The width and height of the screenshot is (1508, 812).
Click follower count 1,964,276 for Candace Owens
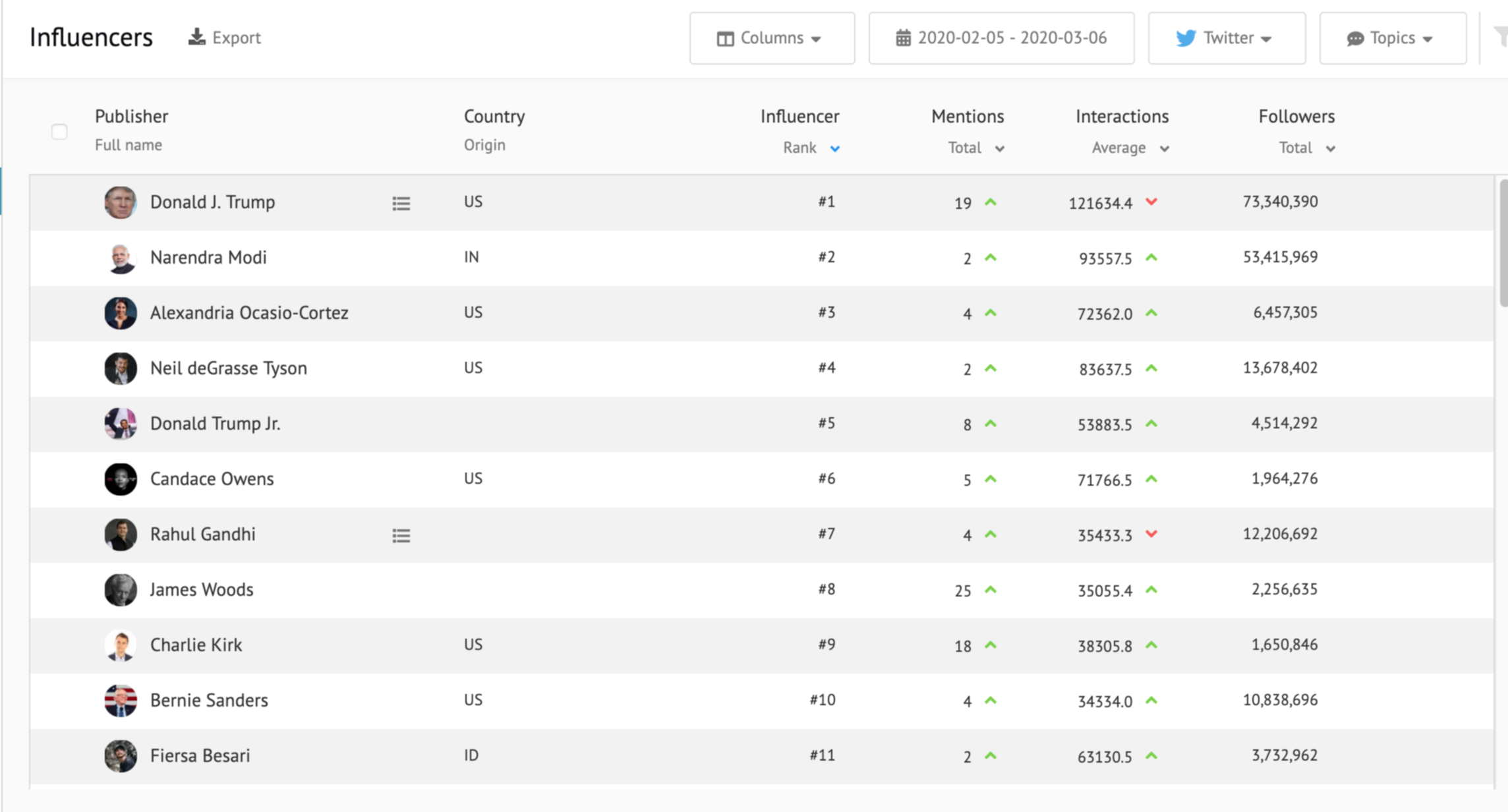coord(1284,478)
